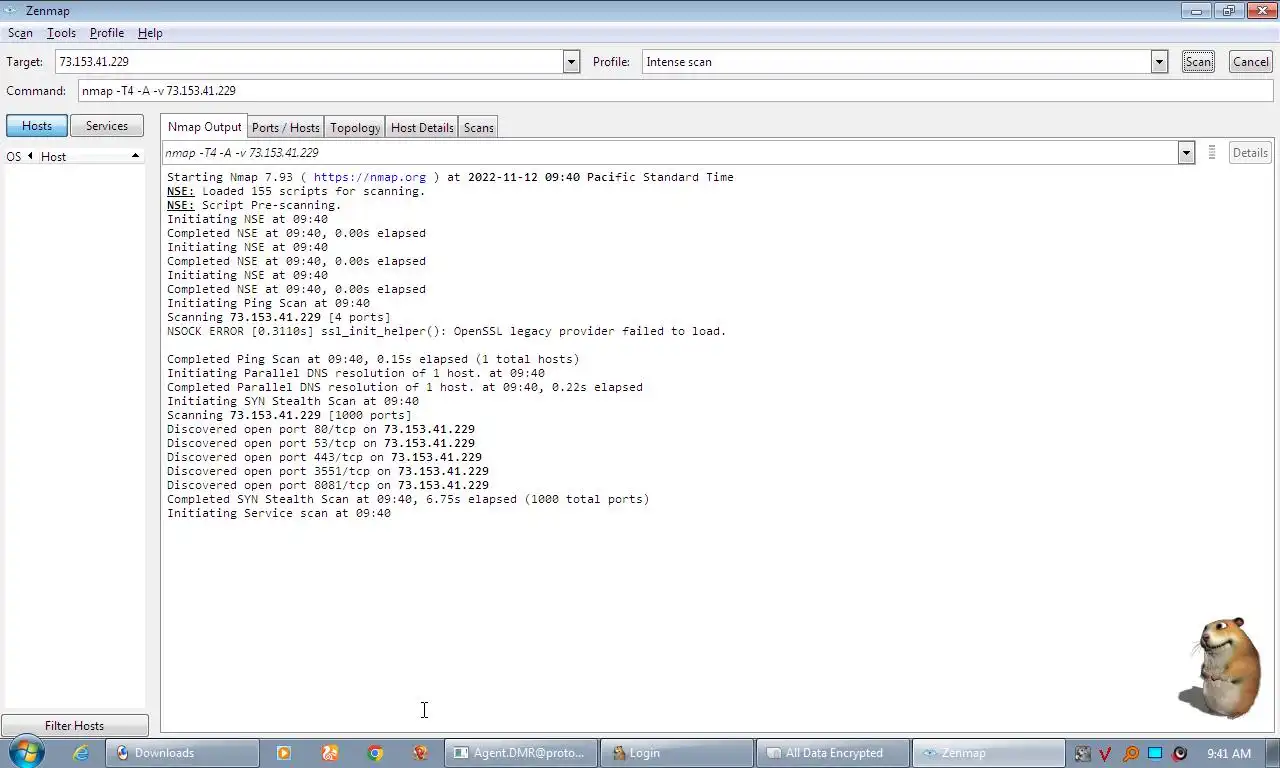1280x768 pixels.
Task: Click the output list-options icon beside Details
Action: (x=1211, y=153)
